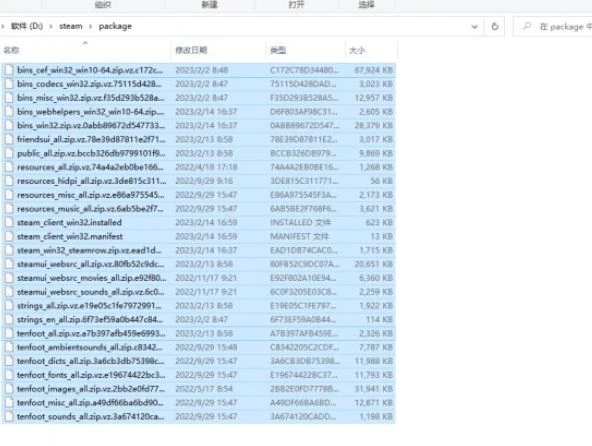The height and width of the screenshot is (446, 592).
Task: Click the refresh button beside address bar
Action: (495, 26)
